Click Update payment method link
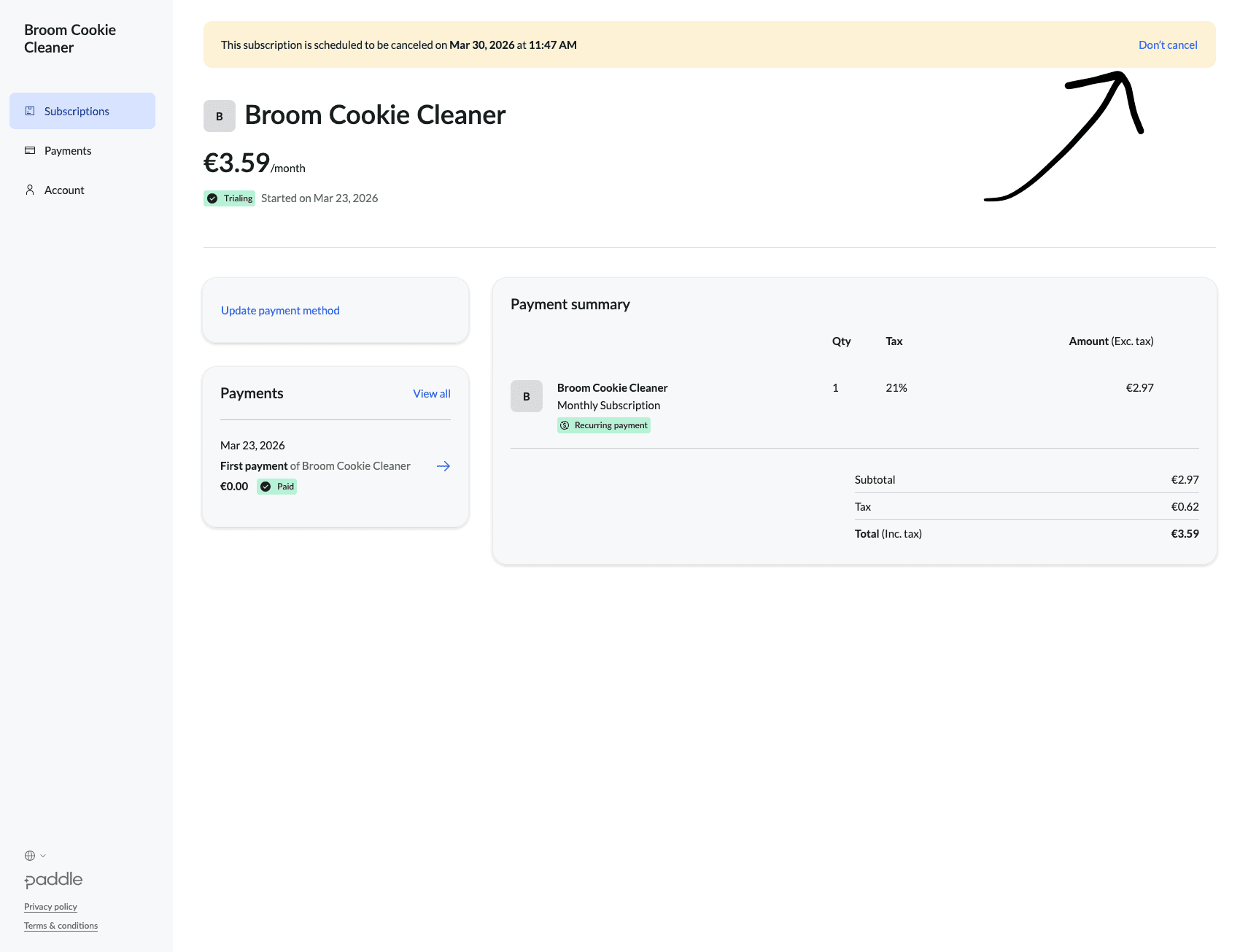The height and width of the screenshot is (952, 1240). click(x=280, y=310)
